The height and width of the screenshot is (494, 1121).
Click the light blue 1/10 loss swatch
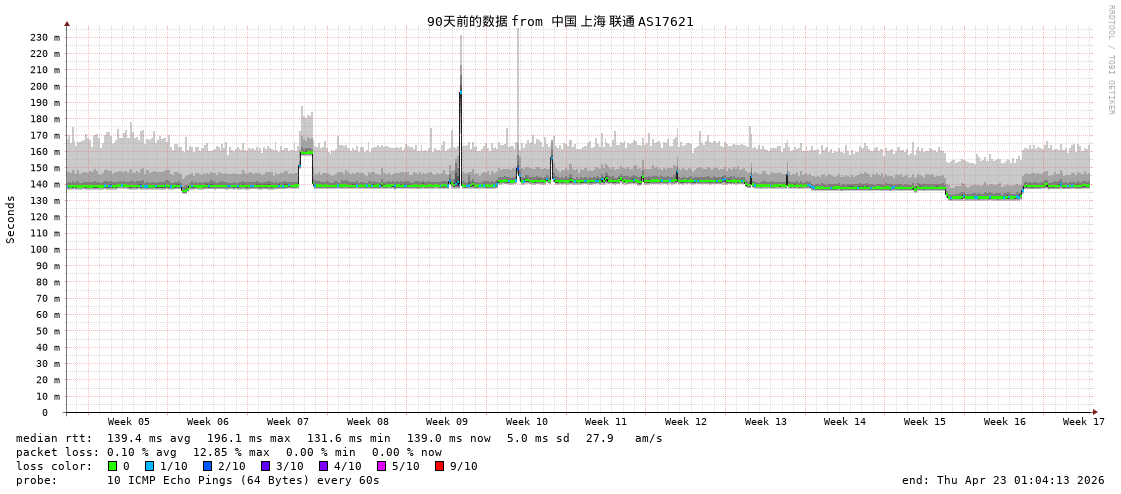pos(149,466)
